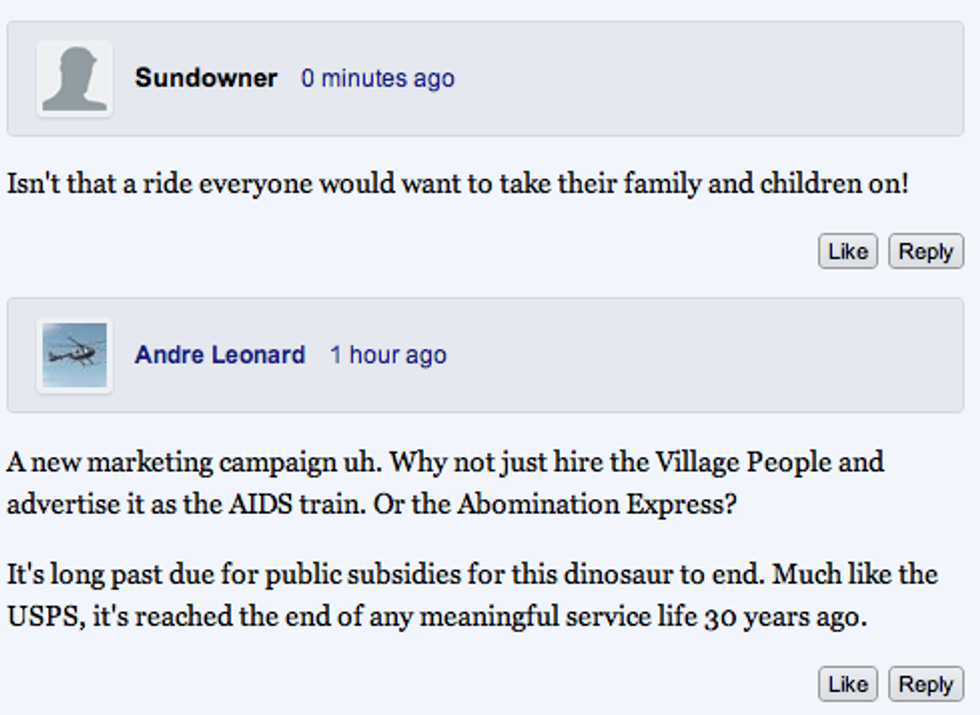Click the "0 minutes ago" timestamp
The width and height of the screenshot is (980, 715).
(378, 79)
